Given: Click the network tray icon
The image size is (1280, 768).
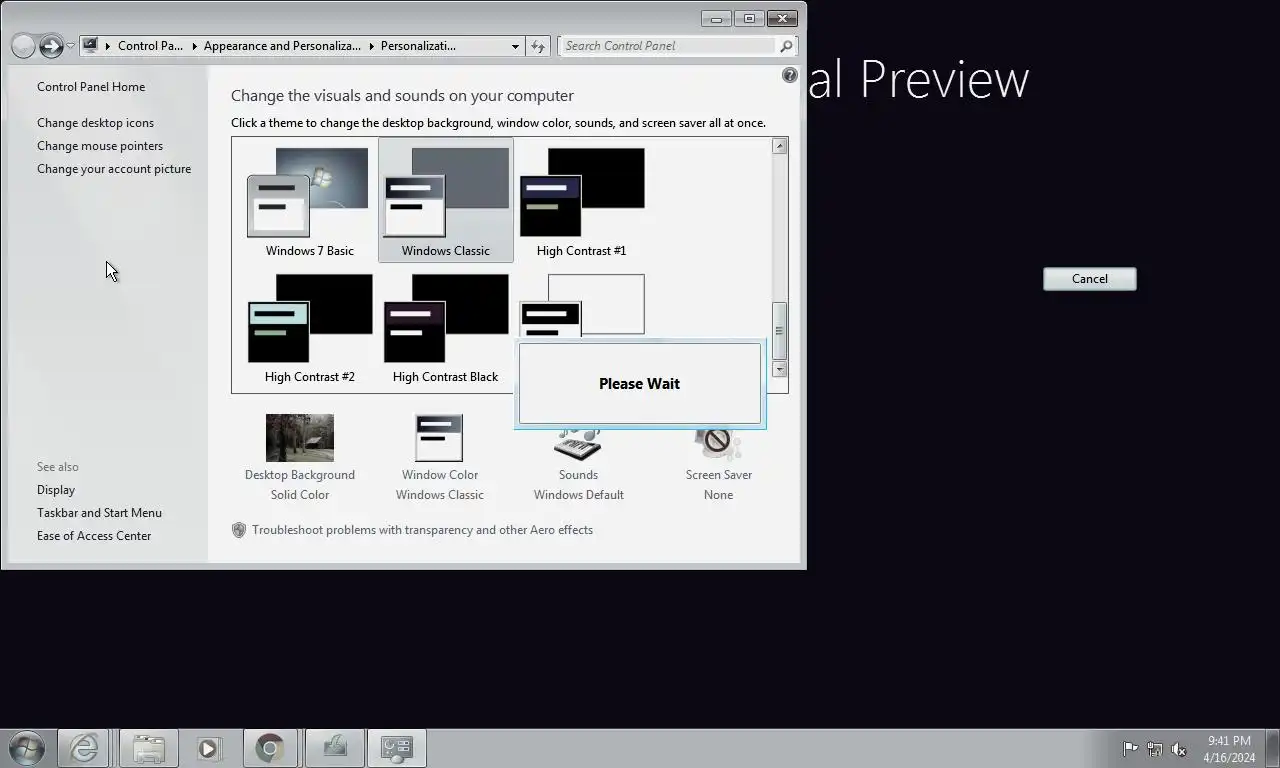Looking at the screenshot, I should tap(1154, 748).
